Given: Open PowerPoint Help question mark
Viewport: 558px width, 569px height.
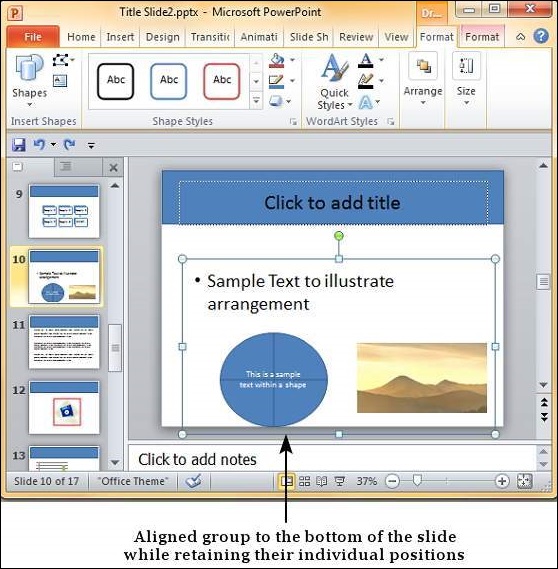Looking at the screenshot, I should pyautogui.click(x=541, y=36).
